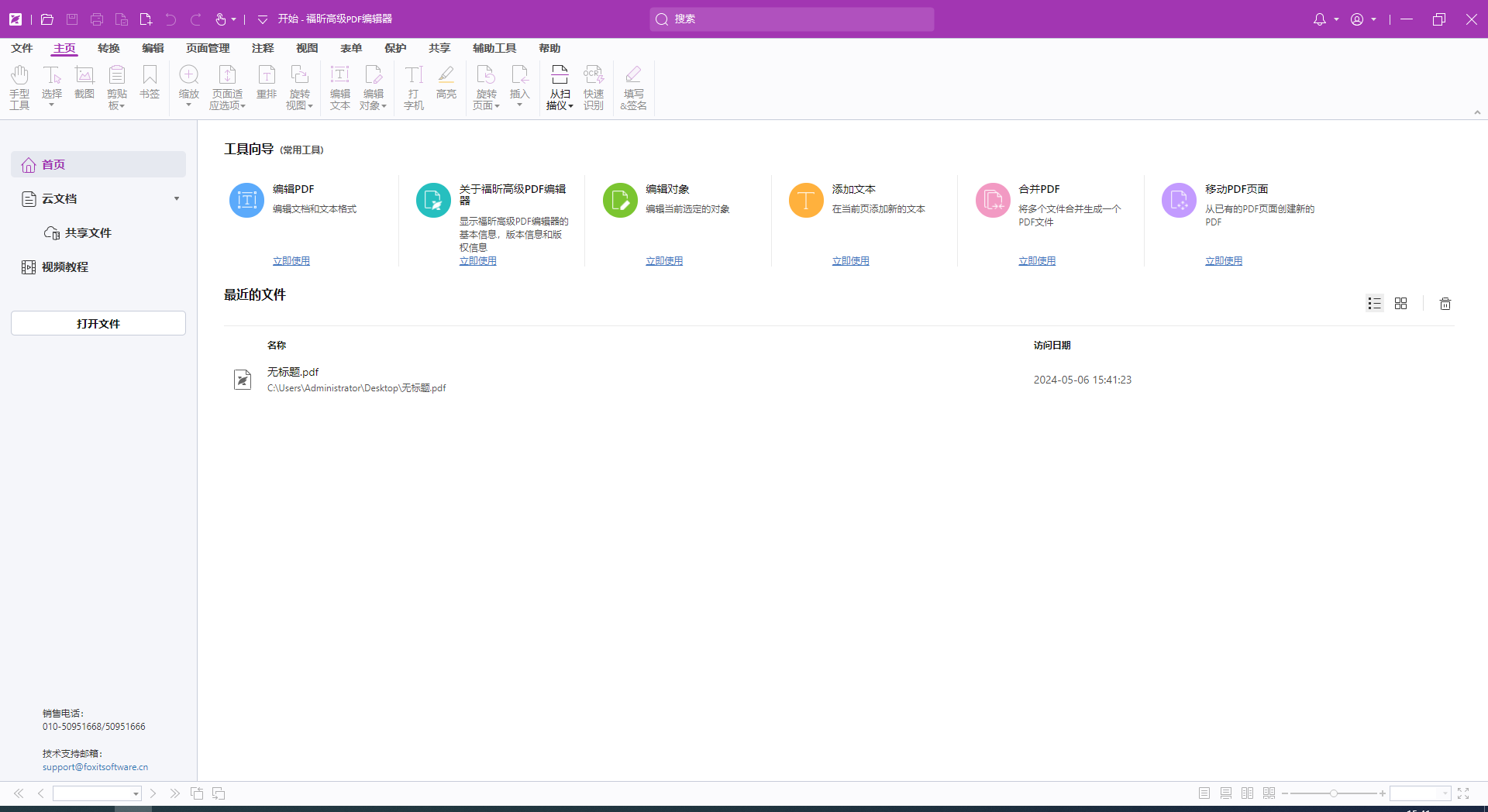1488x812 pixels.
Task: Click 立即使用 link under 编辑对象
Action: [664, 261]
